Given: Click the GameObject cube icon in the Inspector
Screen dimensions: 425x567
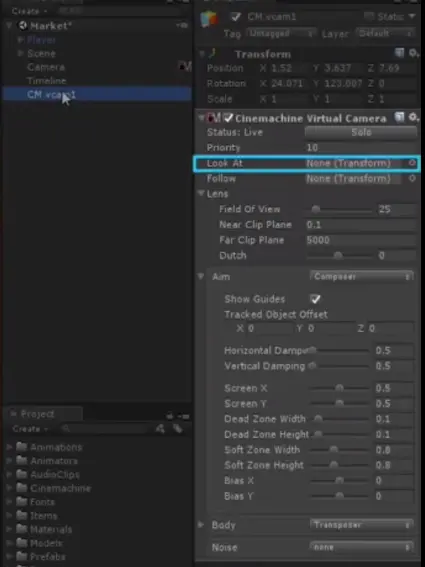Looking at the screenshot, I should tap(209, 19).
